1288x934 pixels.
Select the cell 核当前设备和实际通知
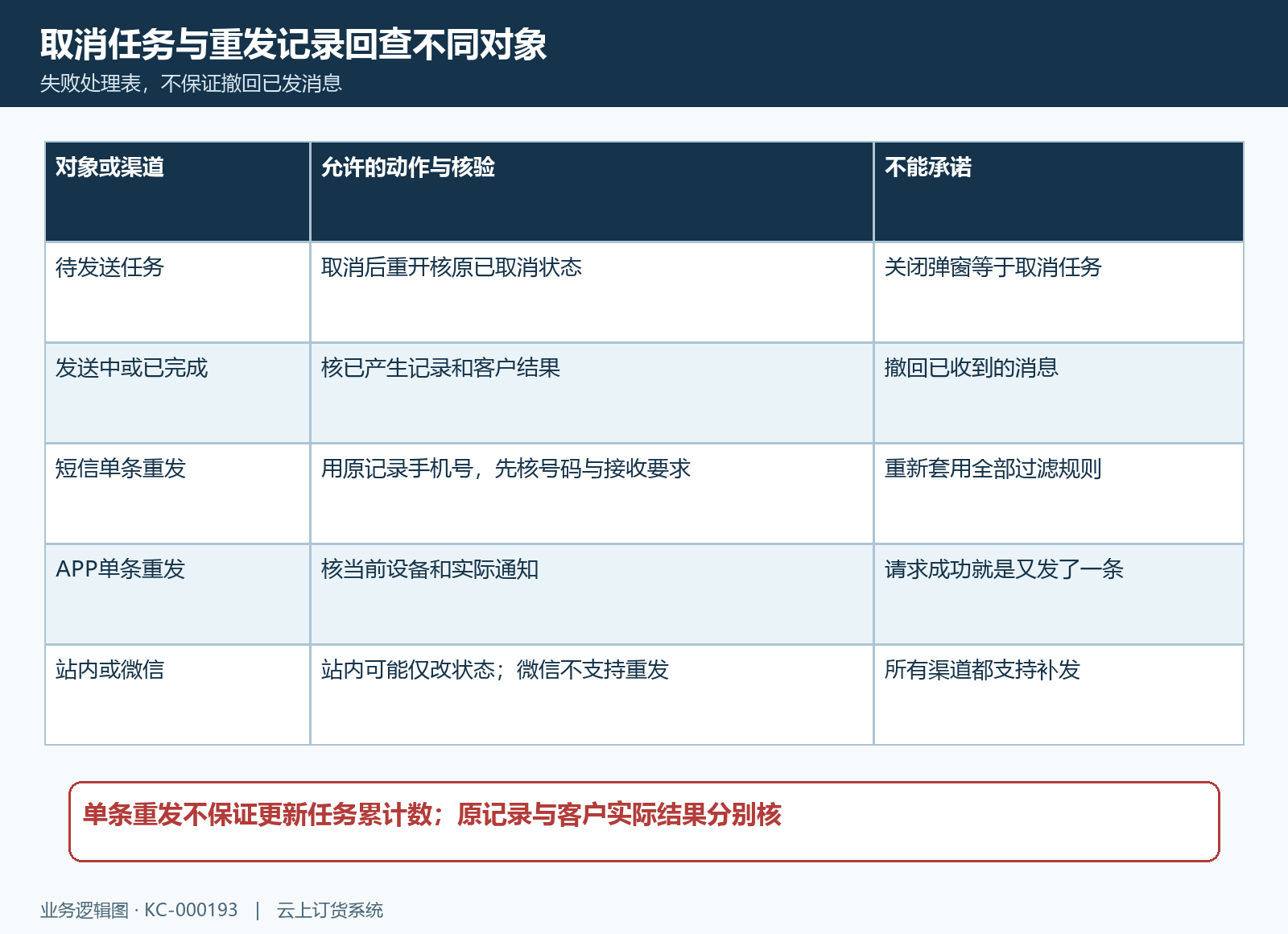pos(592,594)
